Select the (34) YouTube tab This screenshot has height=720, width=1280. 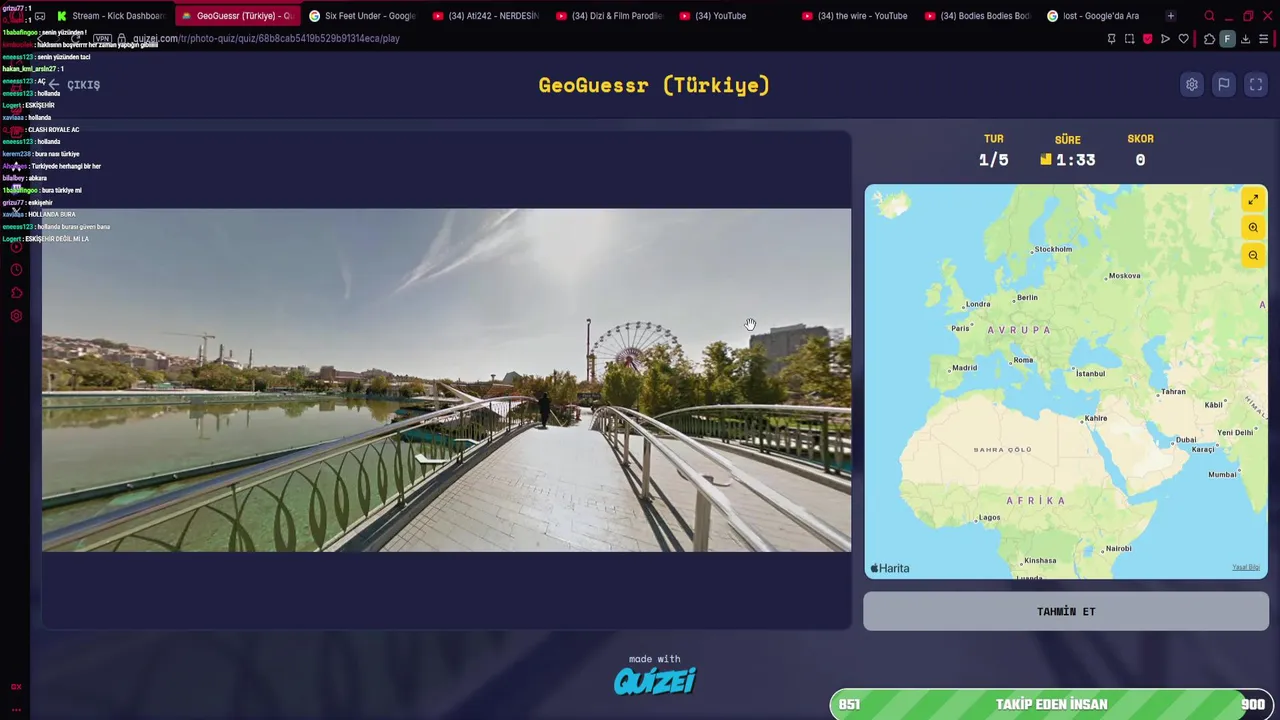pos(732,16)
